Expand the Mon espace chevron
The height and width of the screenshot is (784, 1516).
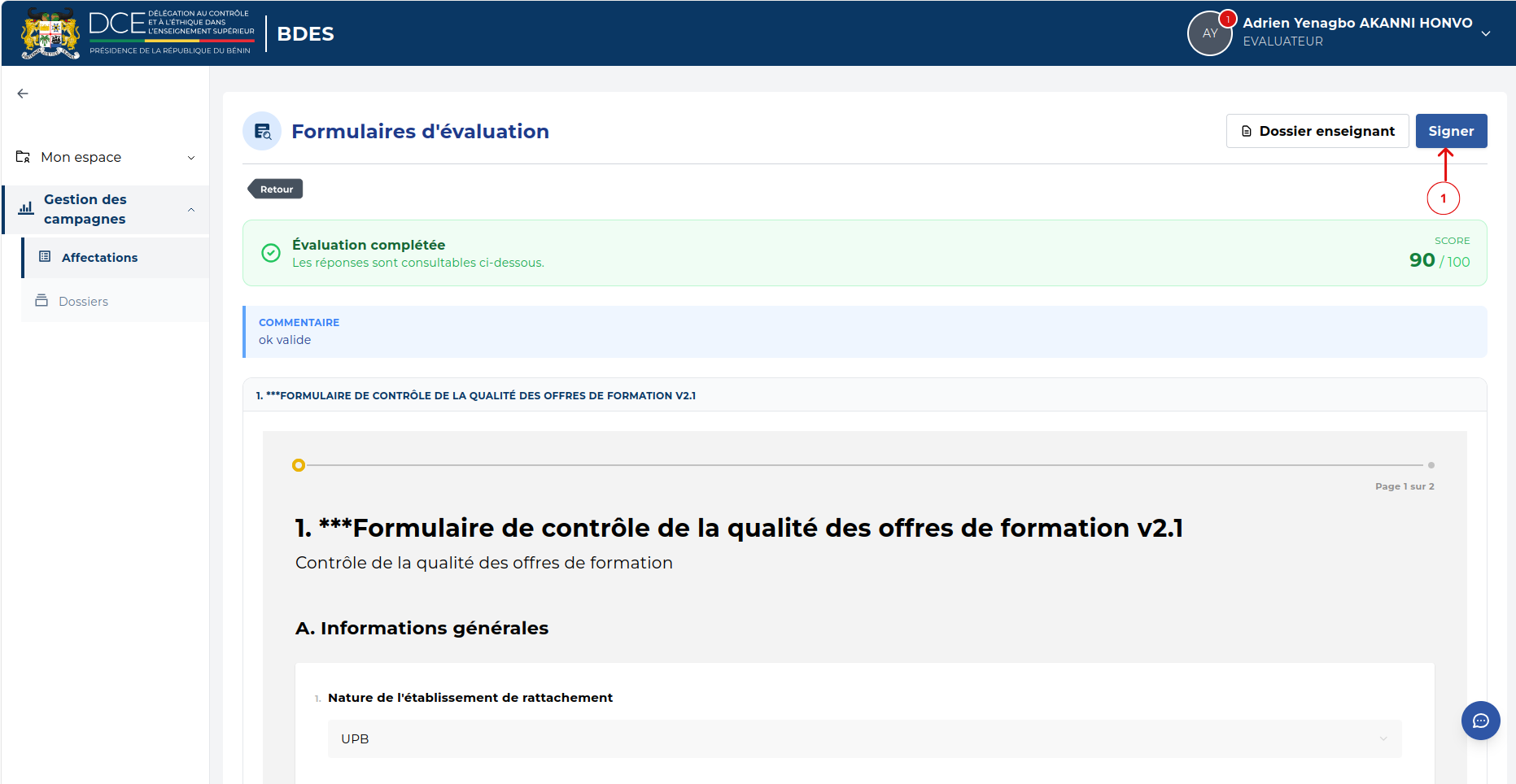click(x=191, y=158)
